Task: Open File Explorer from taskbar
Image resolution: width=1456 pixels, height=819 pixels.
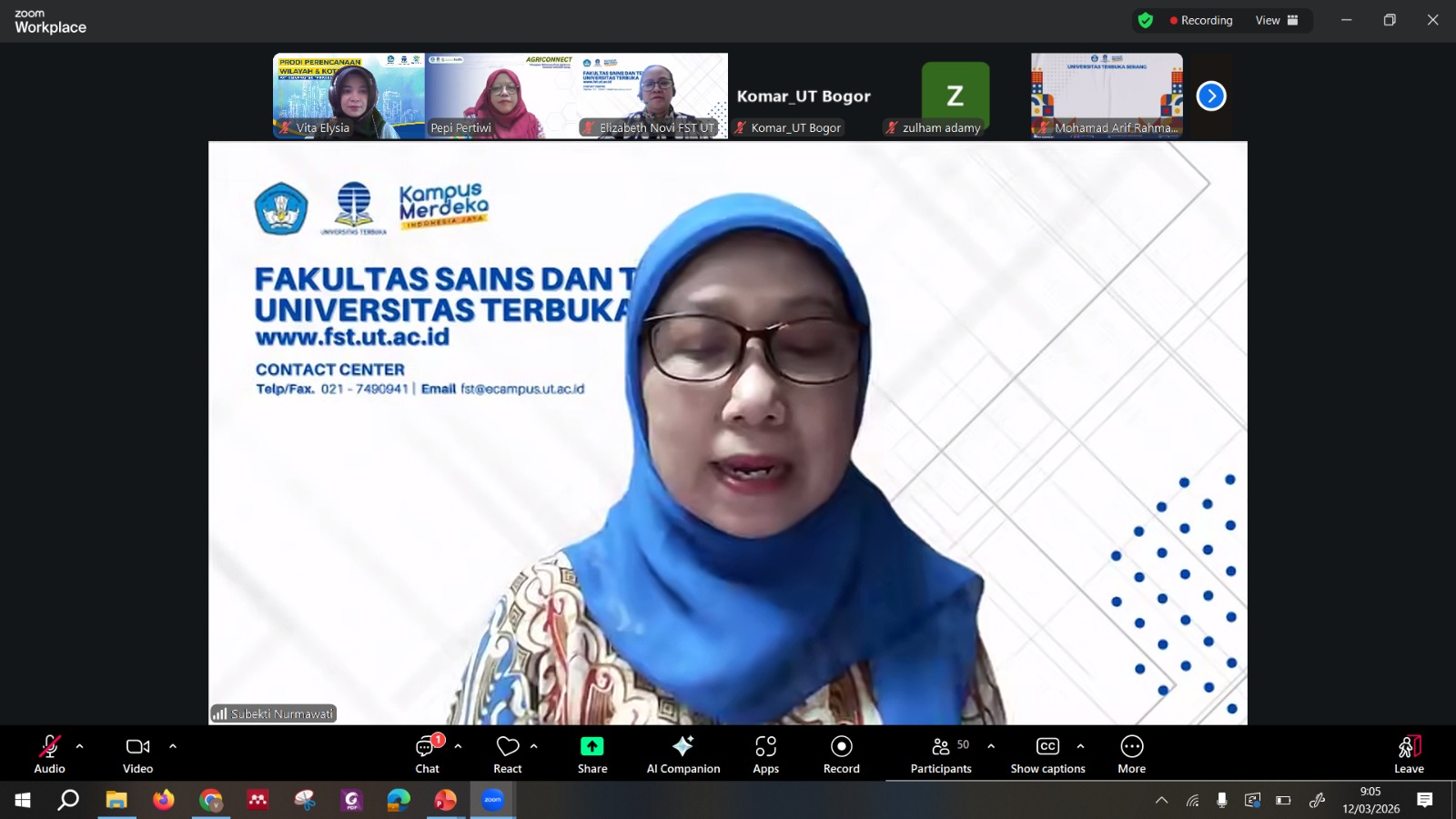Action: click(116, 800)
